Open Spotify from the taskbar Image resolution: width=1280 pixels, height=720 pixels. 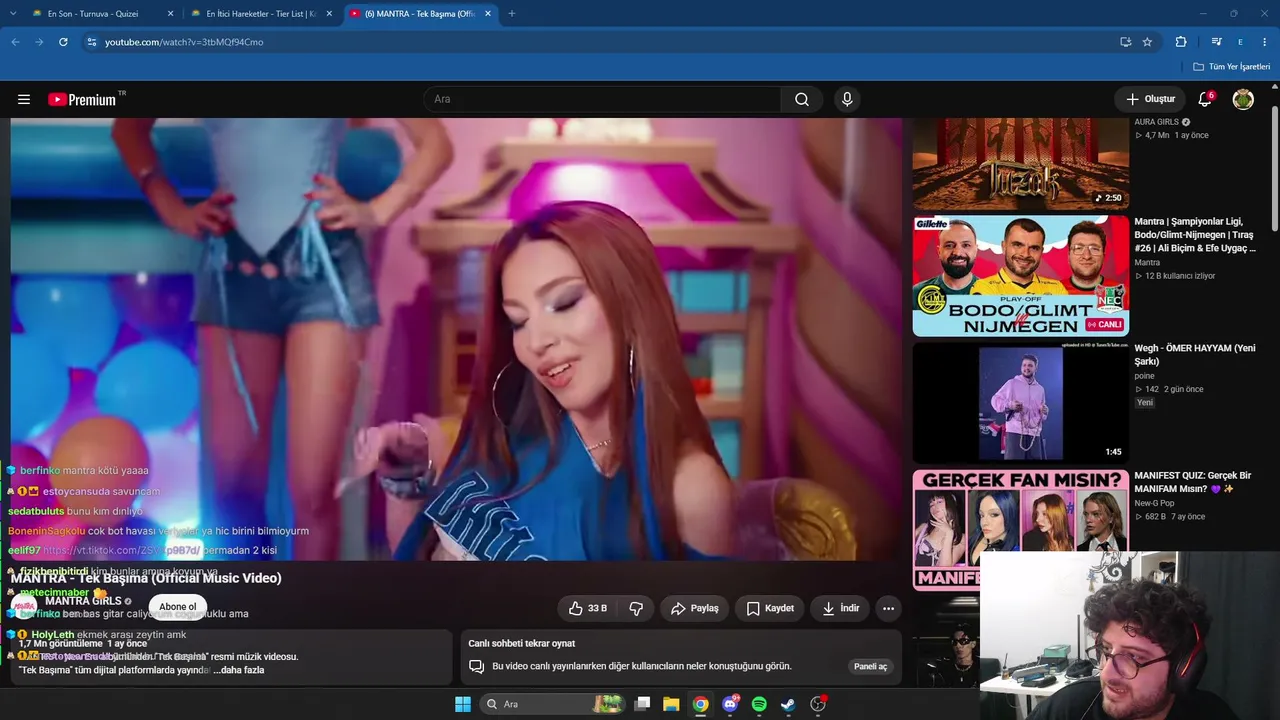click(x=759, y=704)
